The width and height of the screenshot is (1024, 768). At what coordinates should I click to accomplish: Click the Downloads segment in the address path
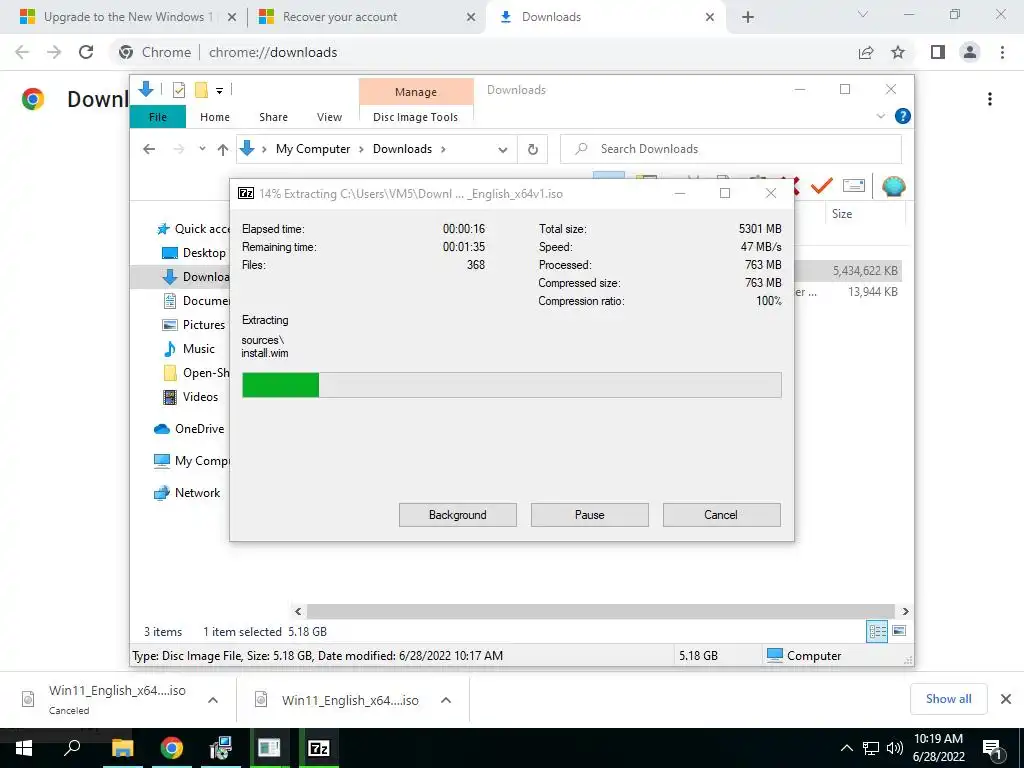point(402,149)
